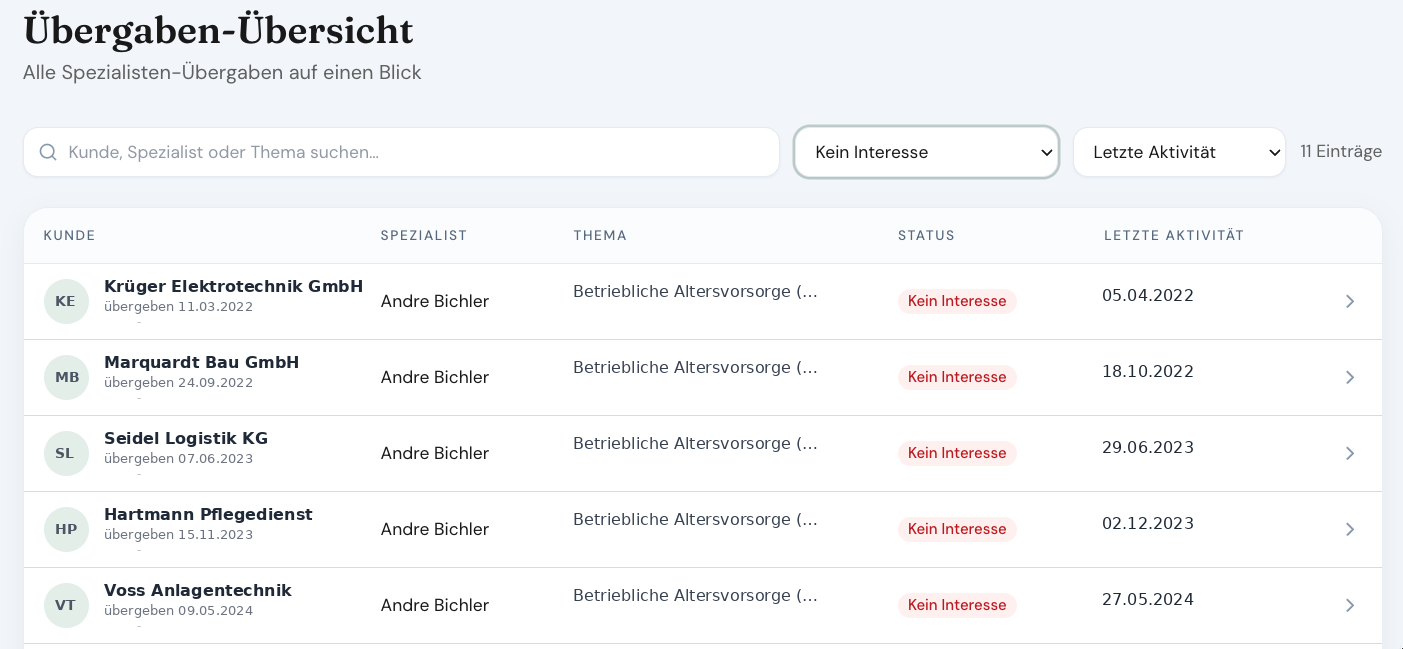Focus the Kunde, Spezialist oder Thema search field
The height and width of the screenshot is (649, 1403).
401,152
